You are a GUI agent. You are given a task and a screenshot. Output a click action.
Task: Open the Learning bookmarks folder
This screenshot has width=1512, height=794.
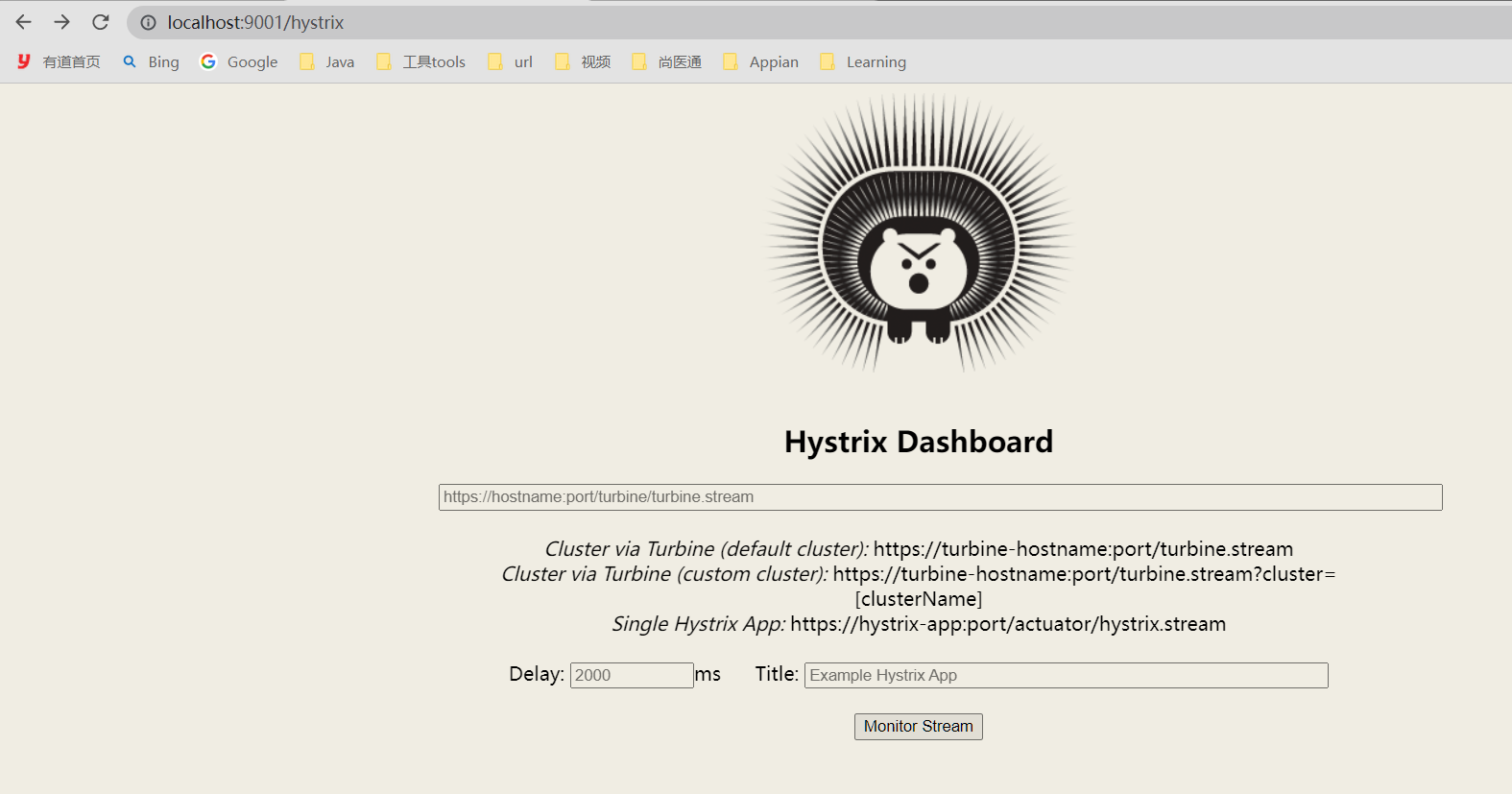(x=863, y=61)
